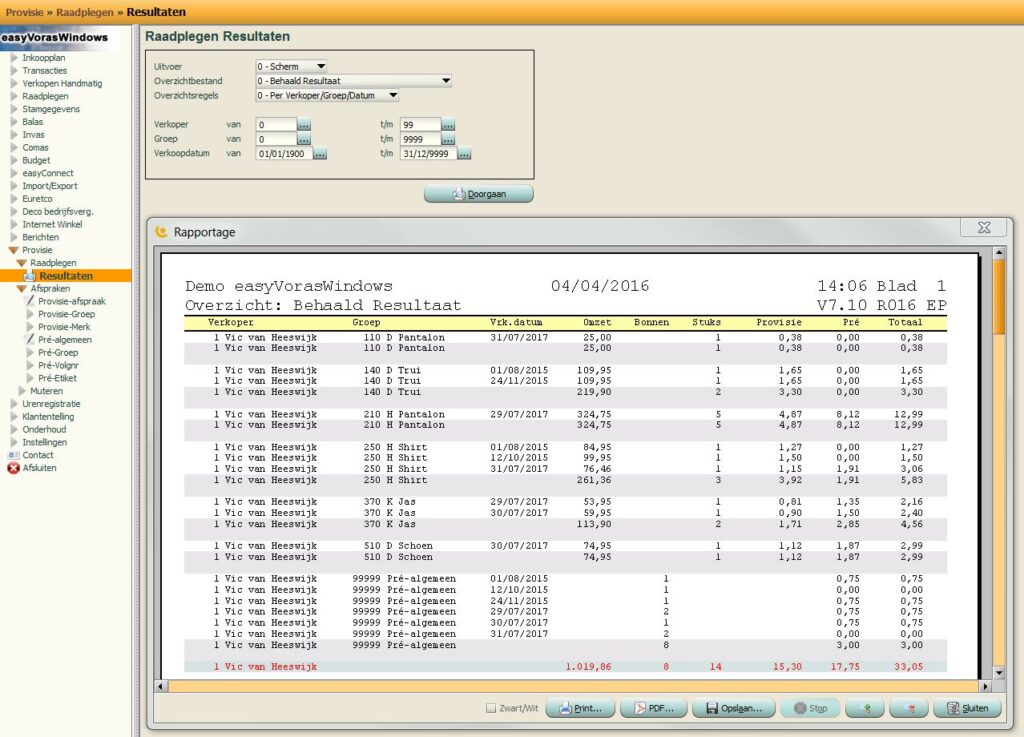
Task: Close the Rapportage panel with X
Action: coord(984,227)
